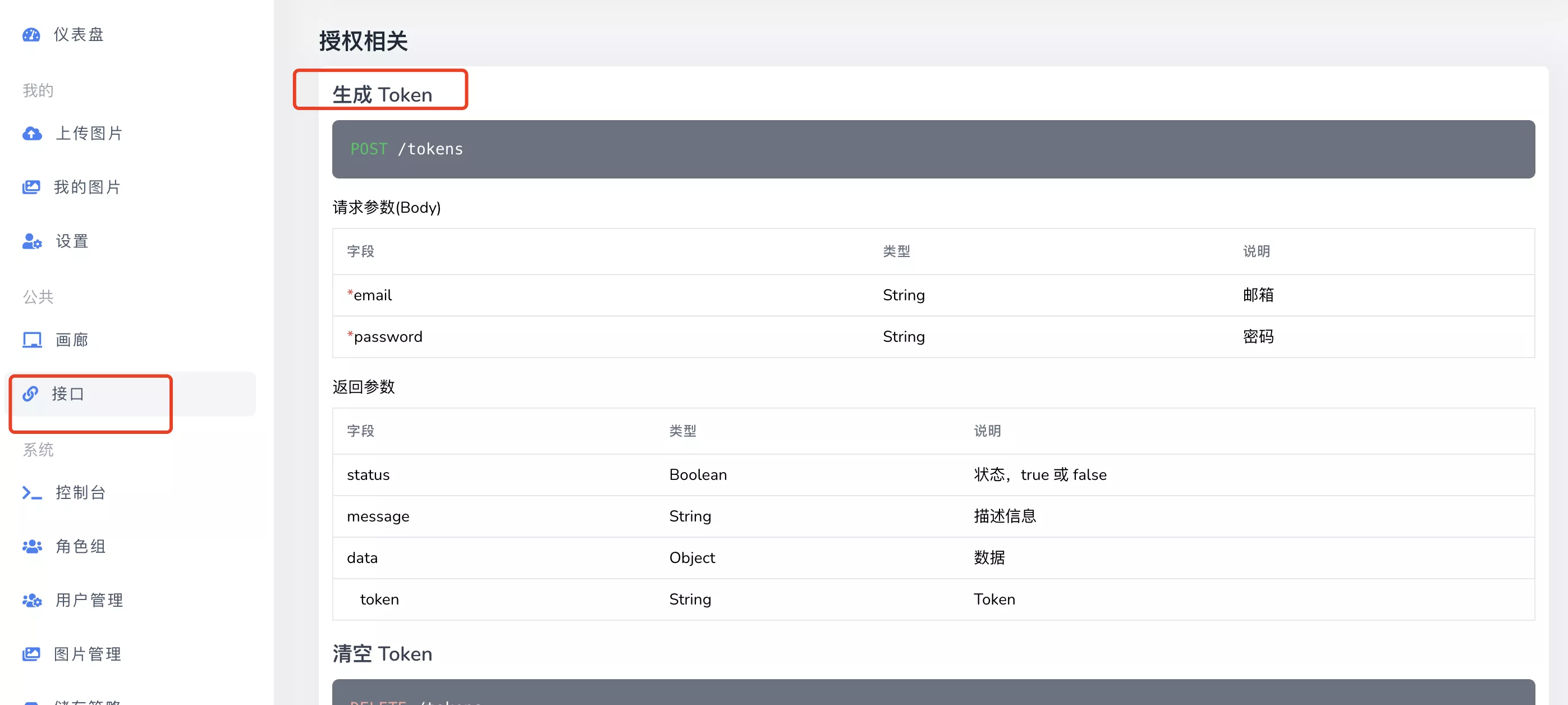Click the picture icon beside 我的图片
The width and height of the screenshot is (1568, 705).
tap(31, 187)
